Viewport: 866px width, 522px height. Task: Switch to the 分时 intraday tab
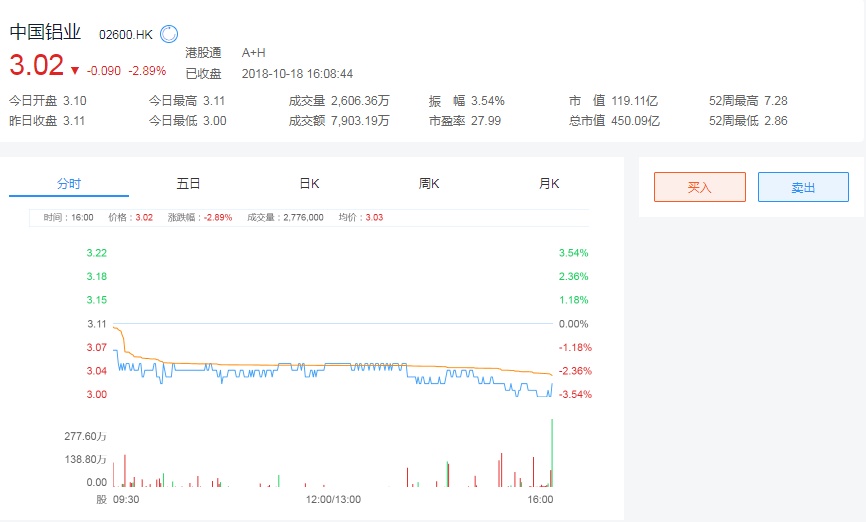click(69, 184)
